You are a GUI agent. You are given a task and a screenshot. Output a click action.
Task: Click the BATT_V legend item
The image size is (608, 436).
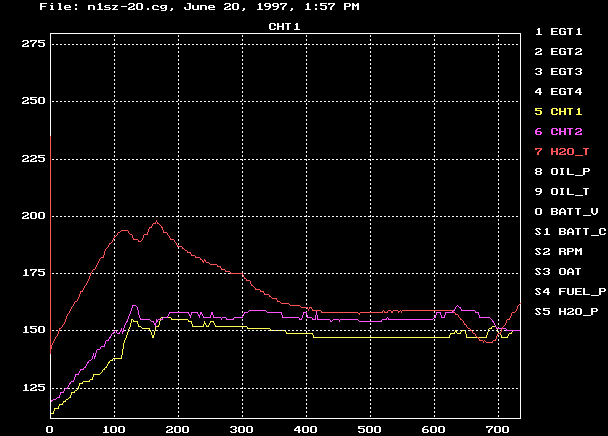click(x=568, y=211)
